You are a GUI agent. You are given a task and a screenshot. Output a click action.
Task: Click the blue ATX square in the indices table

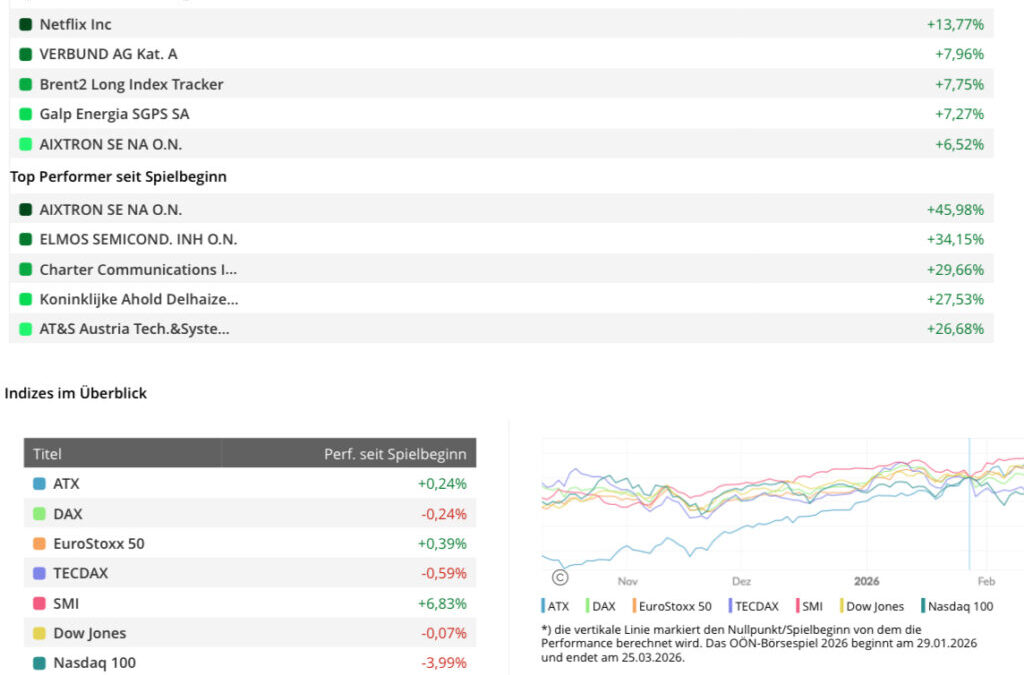click(39, 484)
